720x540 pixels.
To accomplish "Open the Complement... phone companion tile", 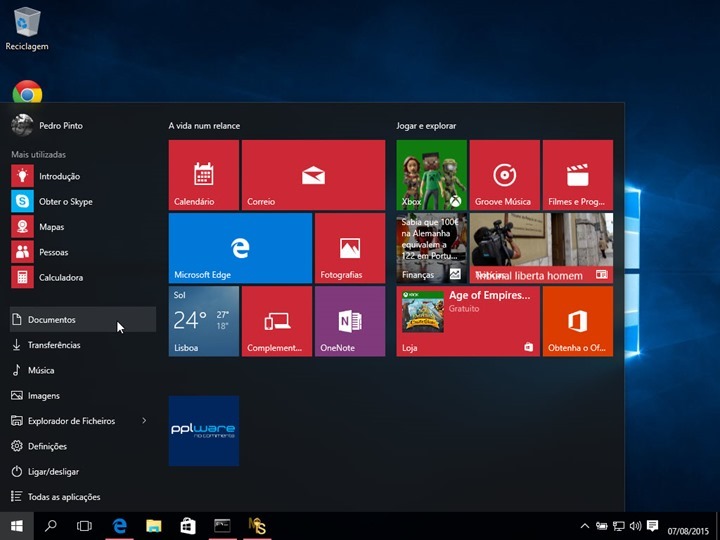I will tap(277, 321).
